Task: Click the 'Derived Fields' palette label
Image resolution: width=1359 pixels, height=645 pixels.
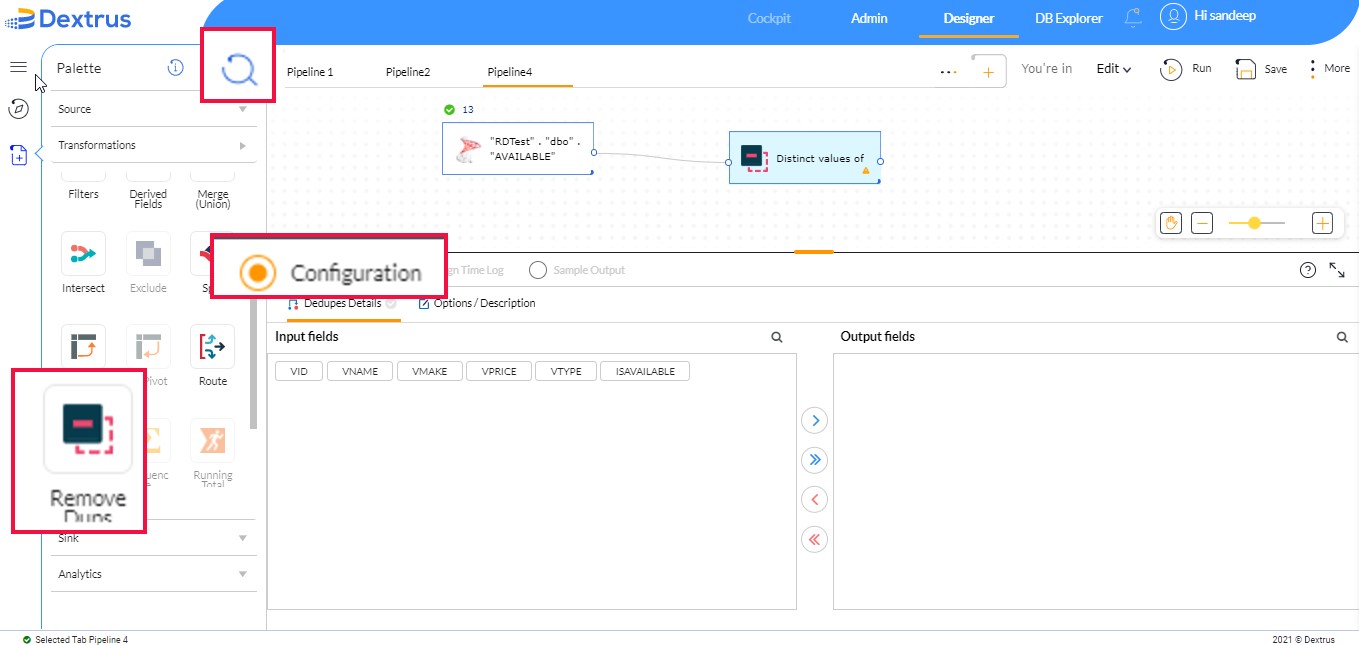Action: pos(148,199)
